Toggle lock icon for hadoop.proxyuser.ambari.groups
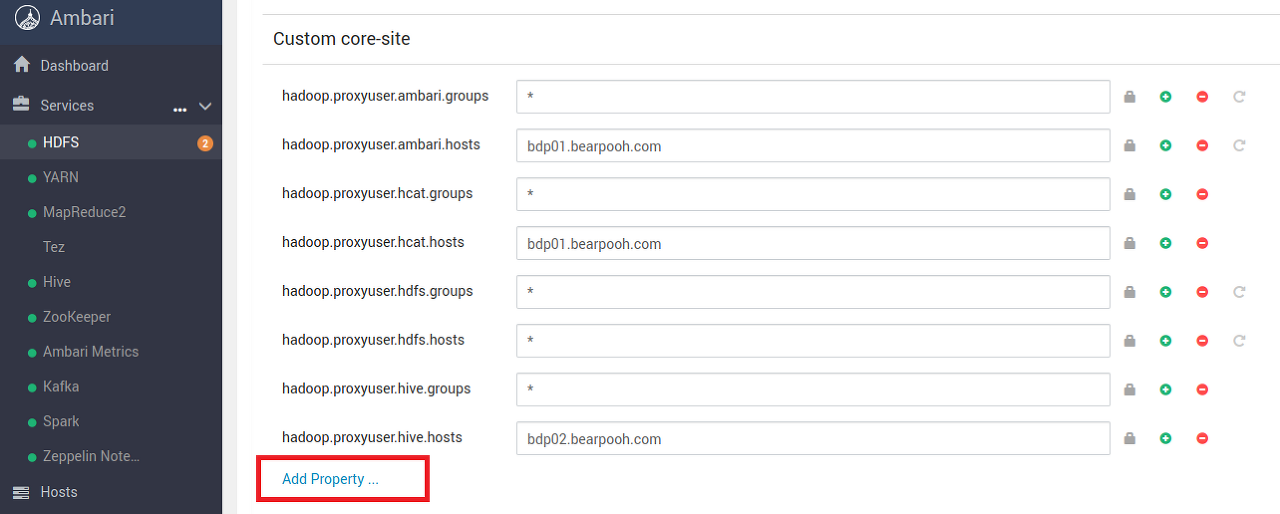Image resolution: width=1280 pixels, height=514 pixels. [1129, 97]
